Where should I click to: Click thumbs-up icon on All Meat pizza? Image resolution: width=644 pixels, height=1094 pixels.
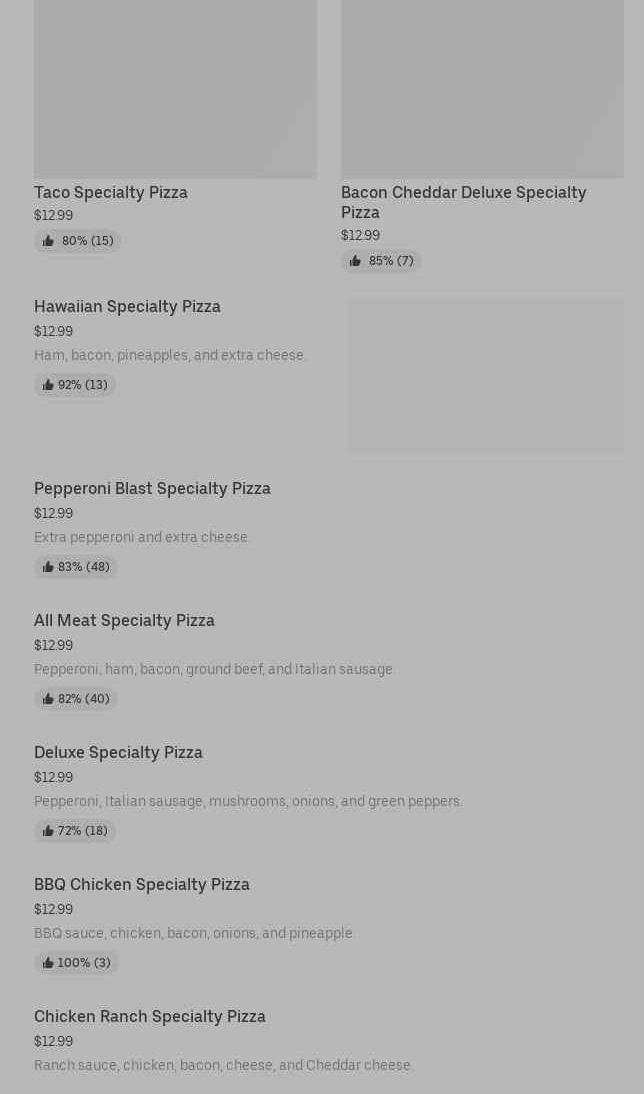point(48,699)
